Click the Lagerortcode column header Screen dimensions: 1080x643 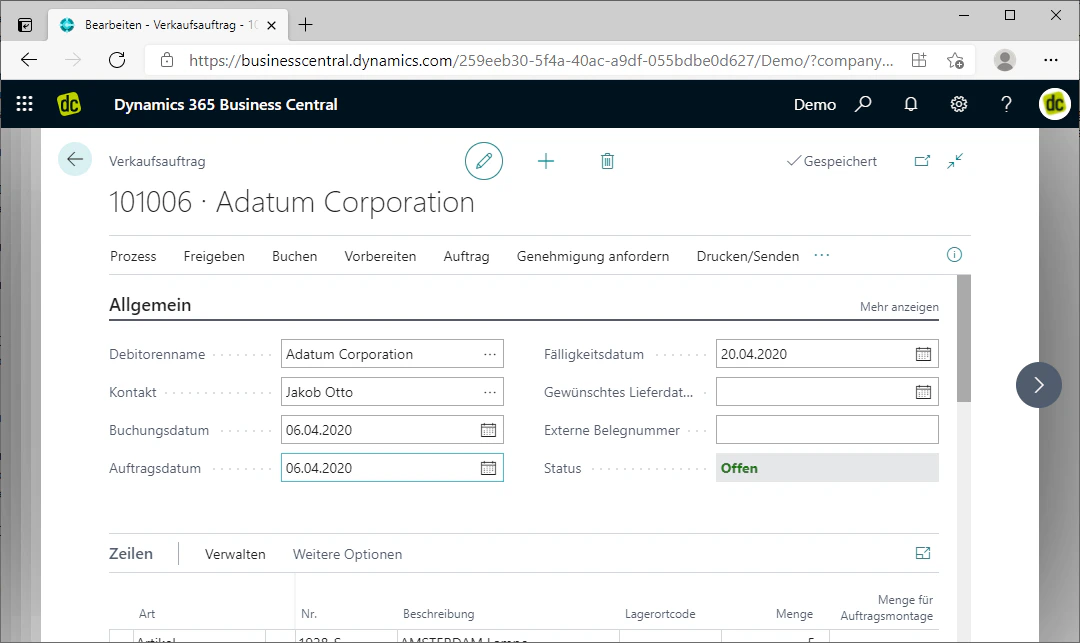click(x=660, y=613)
